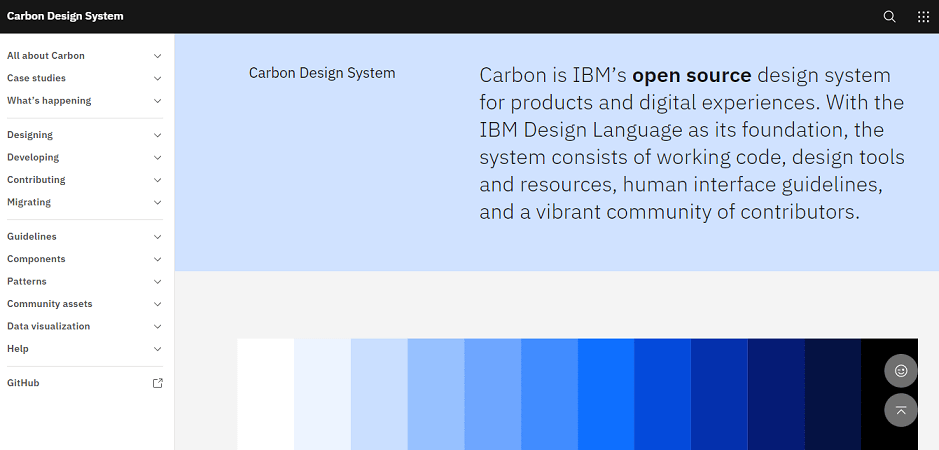Screen dimensions: 939x450
Task: Select Case studies in sidebar
Action: [36, 78]
